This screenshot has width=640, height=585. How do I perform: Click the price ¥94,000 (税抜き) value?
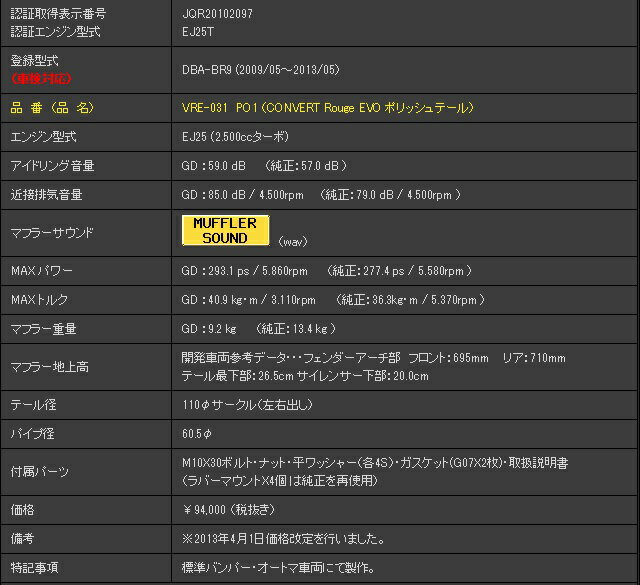point(227,510)
